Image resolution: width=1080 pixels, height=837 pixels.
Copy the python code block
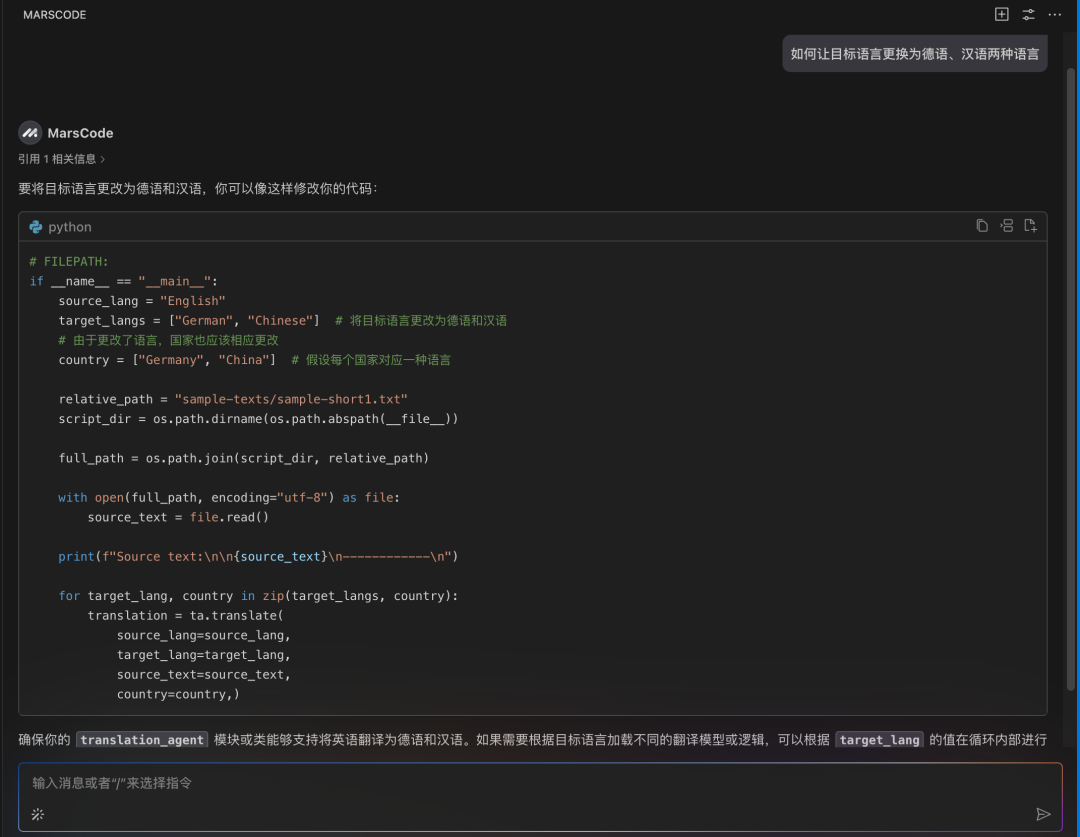click(982, 226)
